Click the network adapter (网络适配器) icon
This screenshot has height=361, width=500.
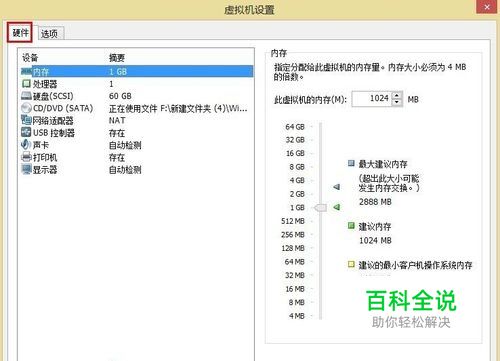point(26,120)
